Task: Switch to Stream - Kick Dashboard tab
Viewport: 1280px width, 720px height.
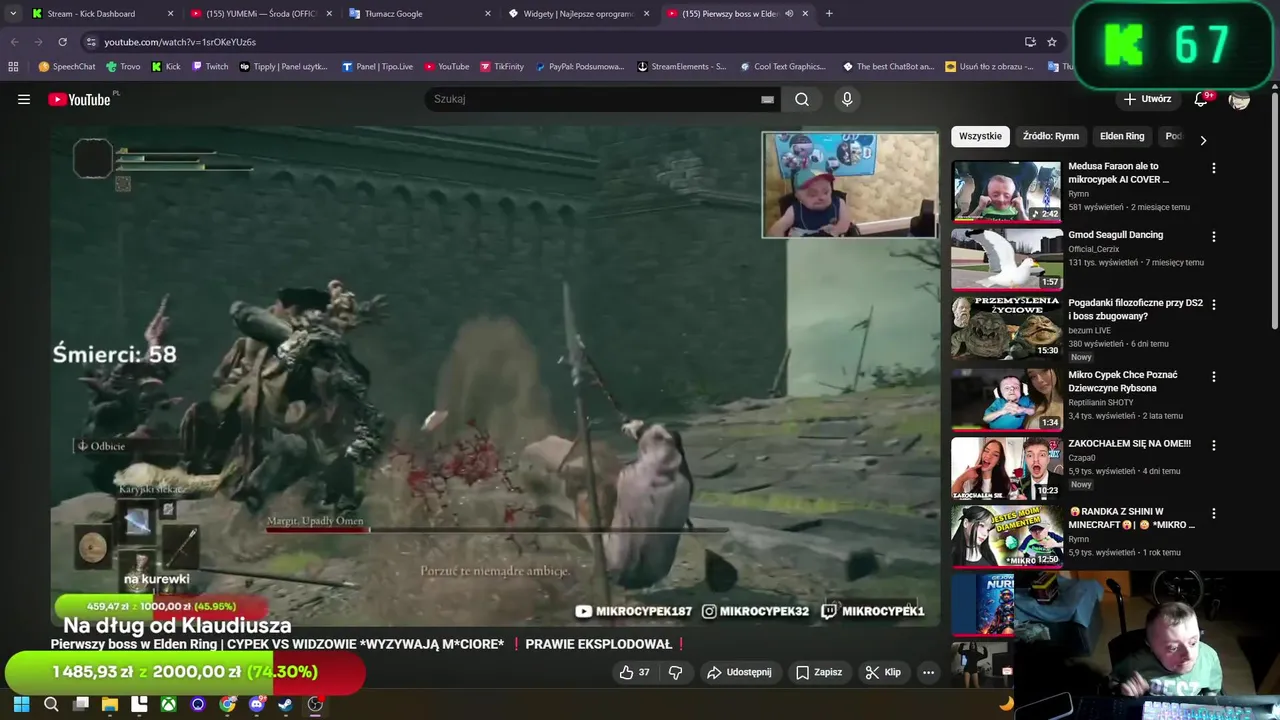Action: (102, 13)
